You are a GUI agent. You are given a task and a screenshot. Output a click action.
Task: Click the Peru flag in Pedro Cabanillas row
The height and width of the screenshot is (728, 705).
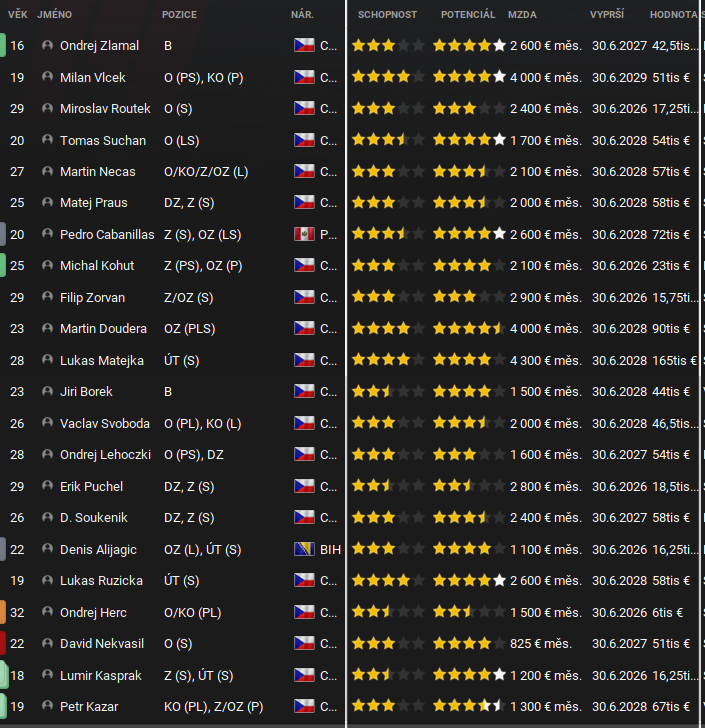[x=304, y=234]
